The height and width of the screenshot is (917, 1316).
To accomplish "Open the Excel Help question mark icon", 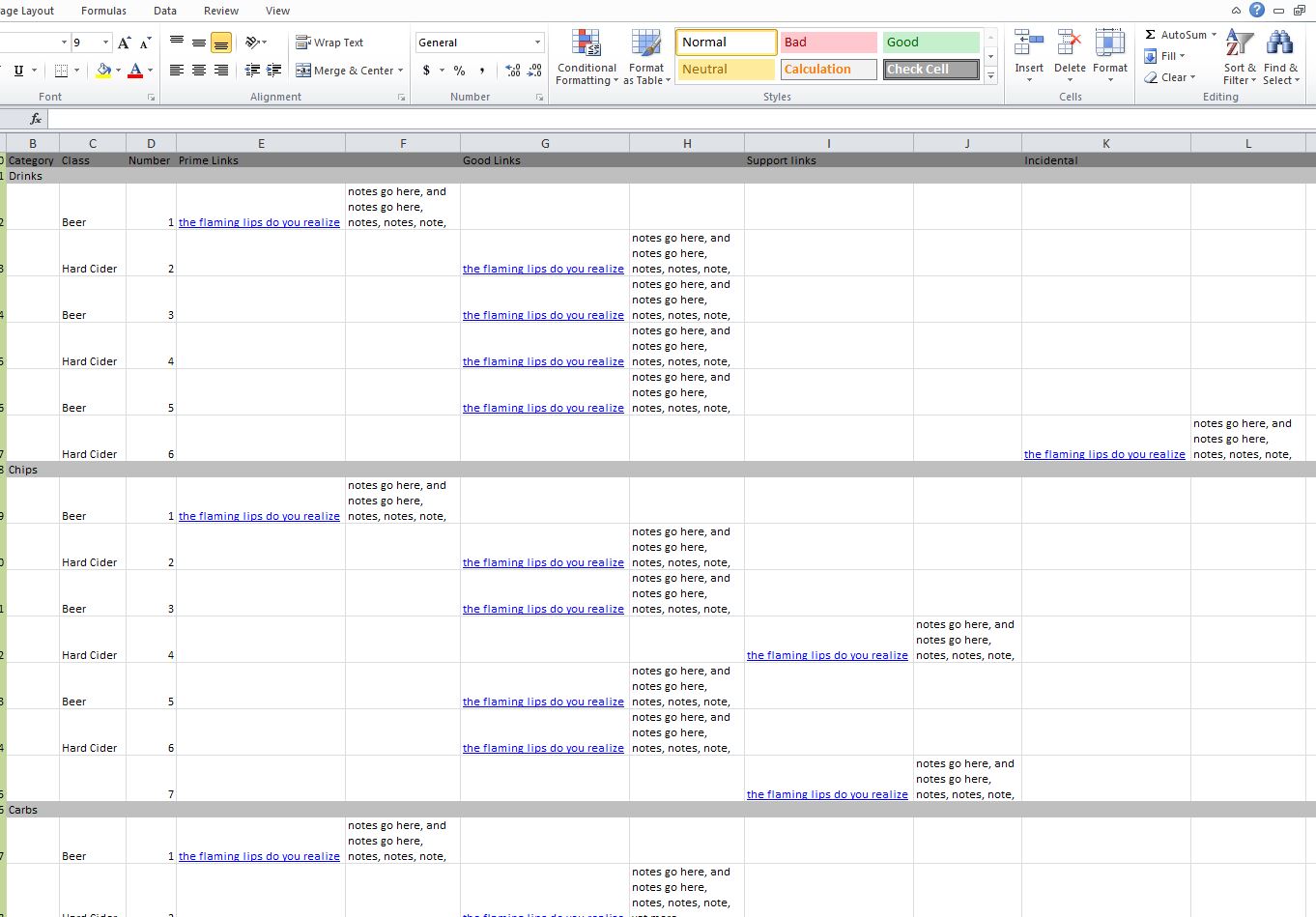I will pyautogui.click(x=1256, y=11).
